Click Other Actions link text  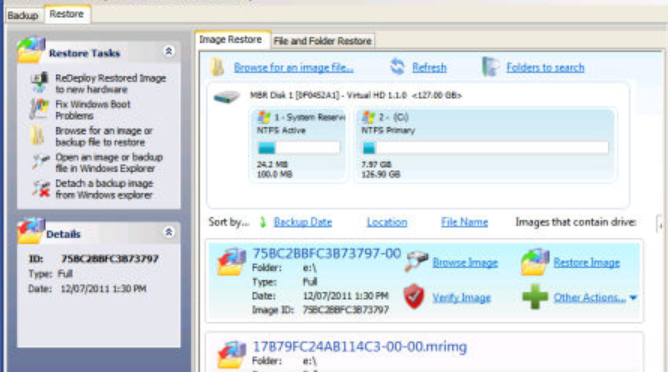coord(590,298)
